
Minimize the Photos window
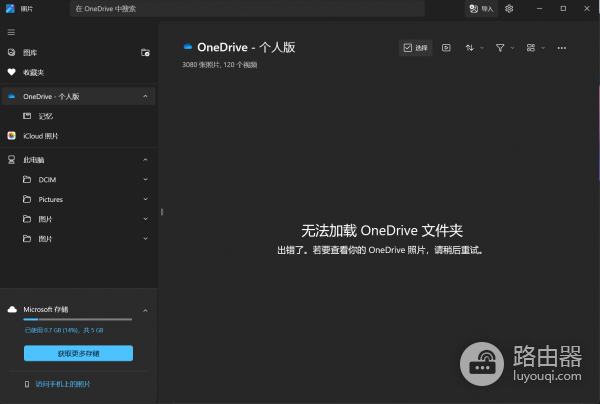[x=540, y=8]
